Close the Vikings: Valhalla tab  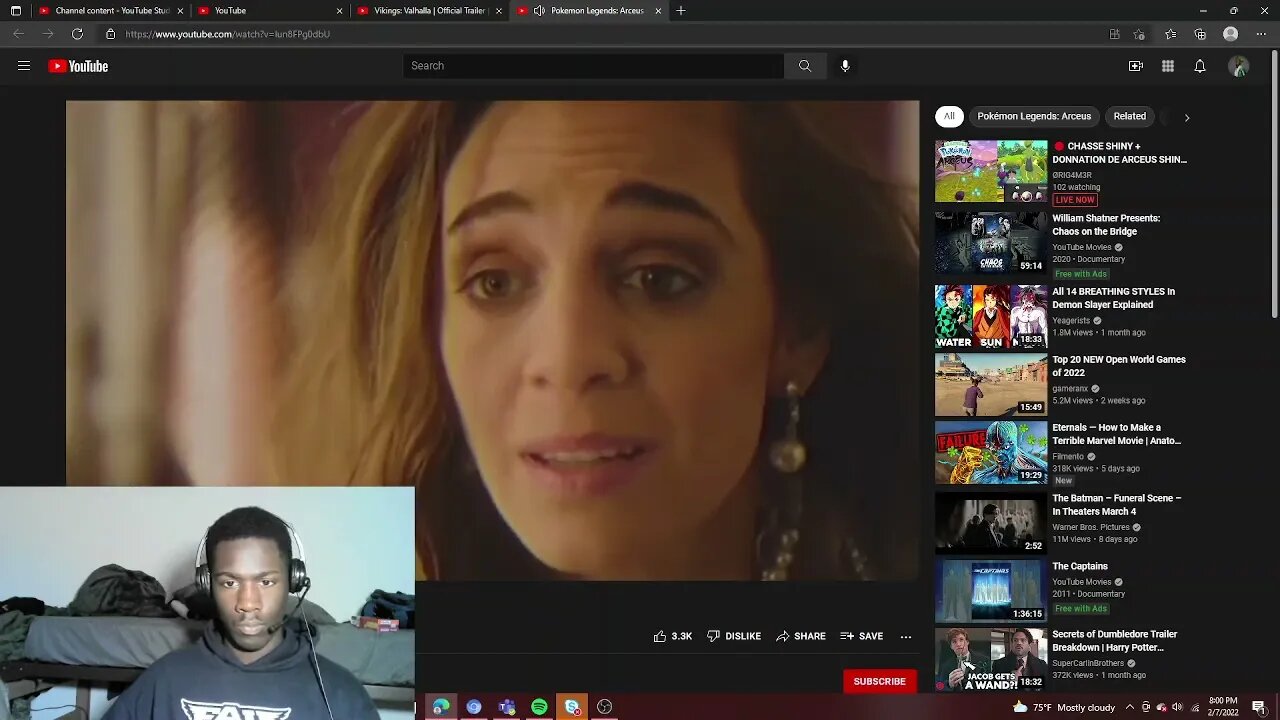pos(499,10)
